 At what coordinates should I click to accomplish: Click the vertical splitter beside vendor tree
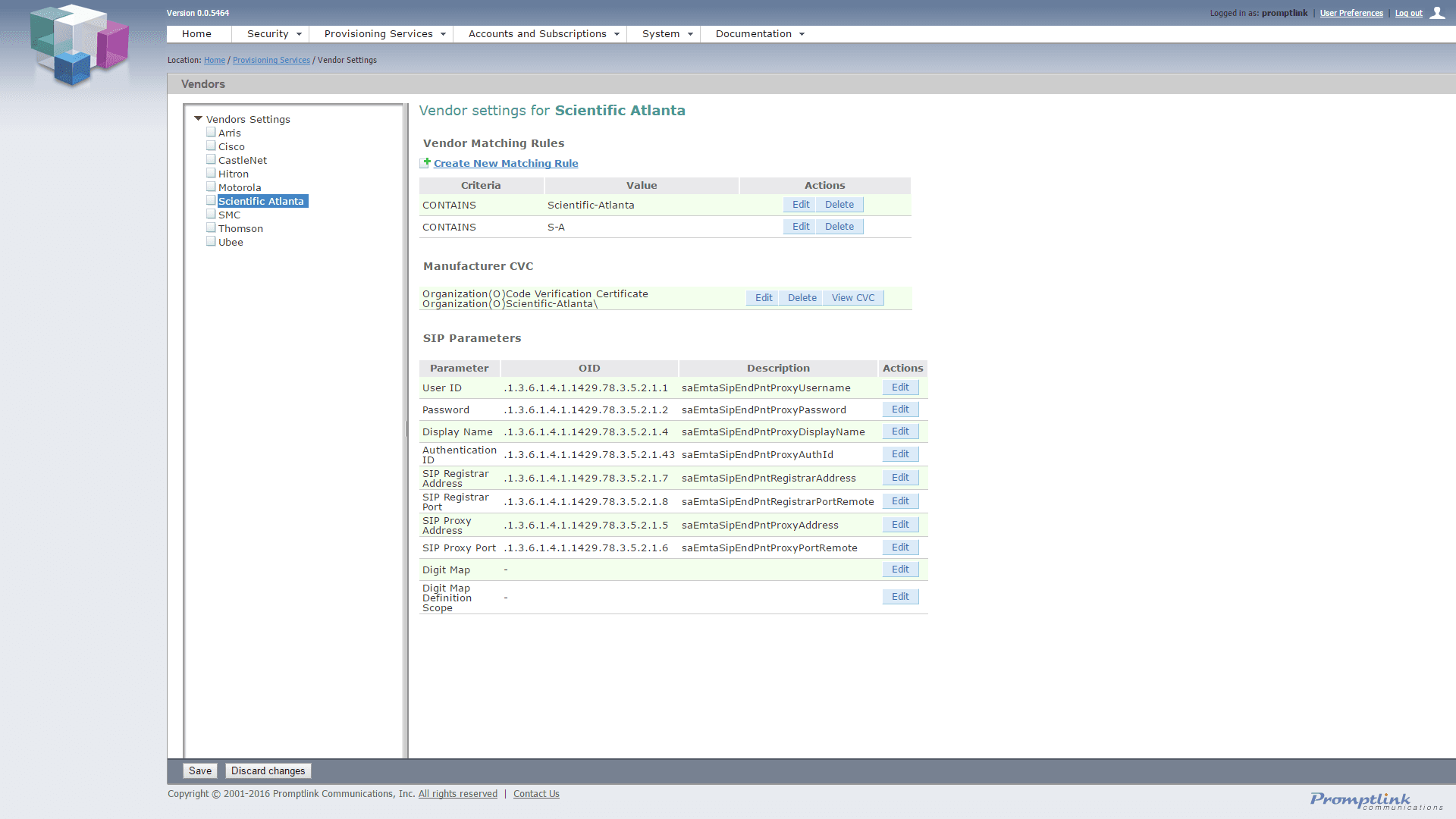[406, 430]
